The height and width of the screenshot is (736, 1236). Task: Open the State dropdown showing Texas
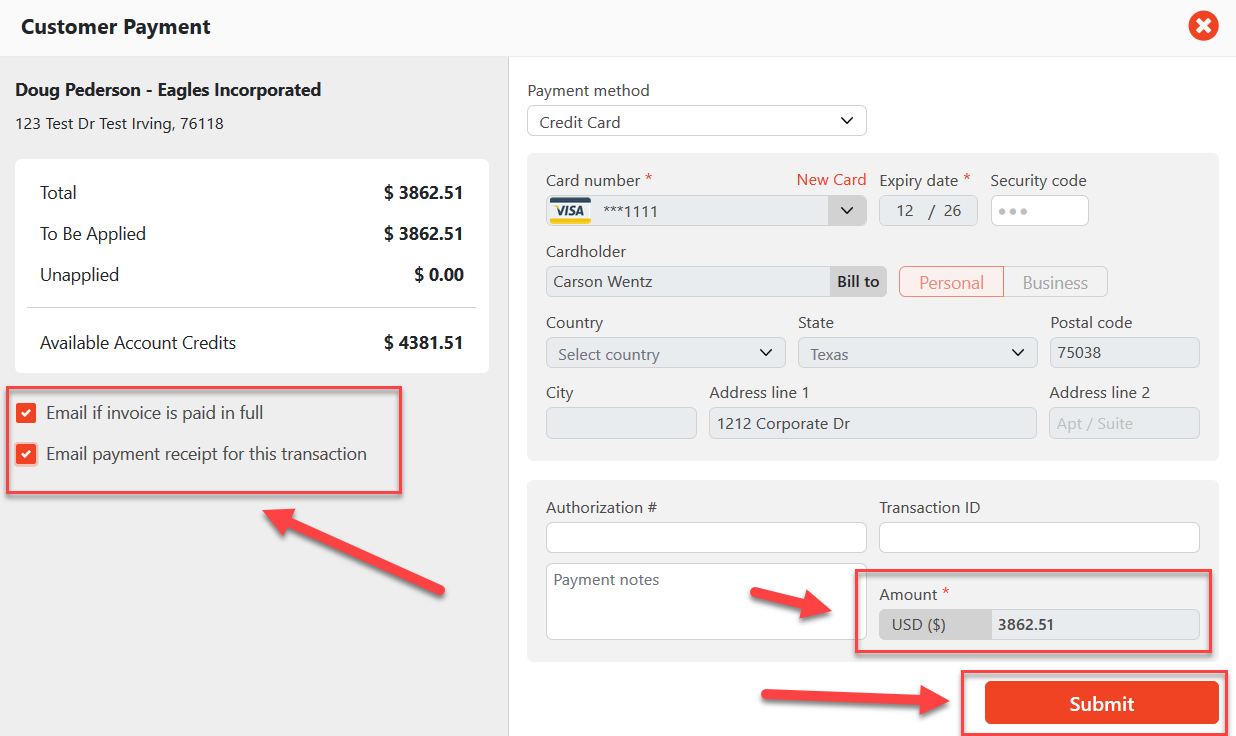[916, 352]
